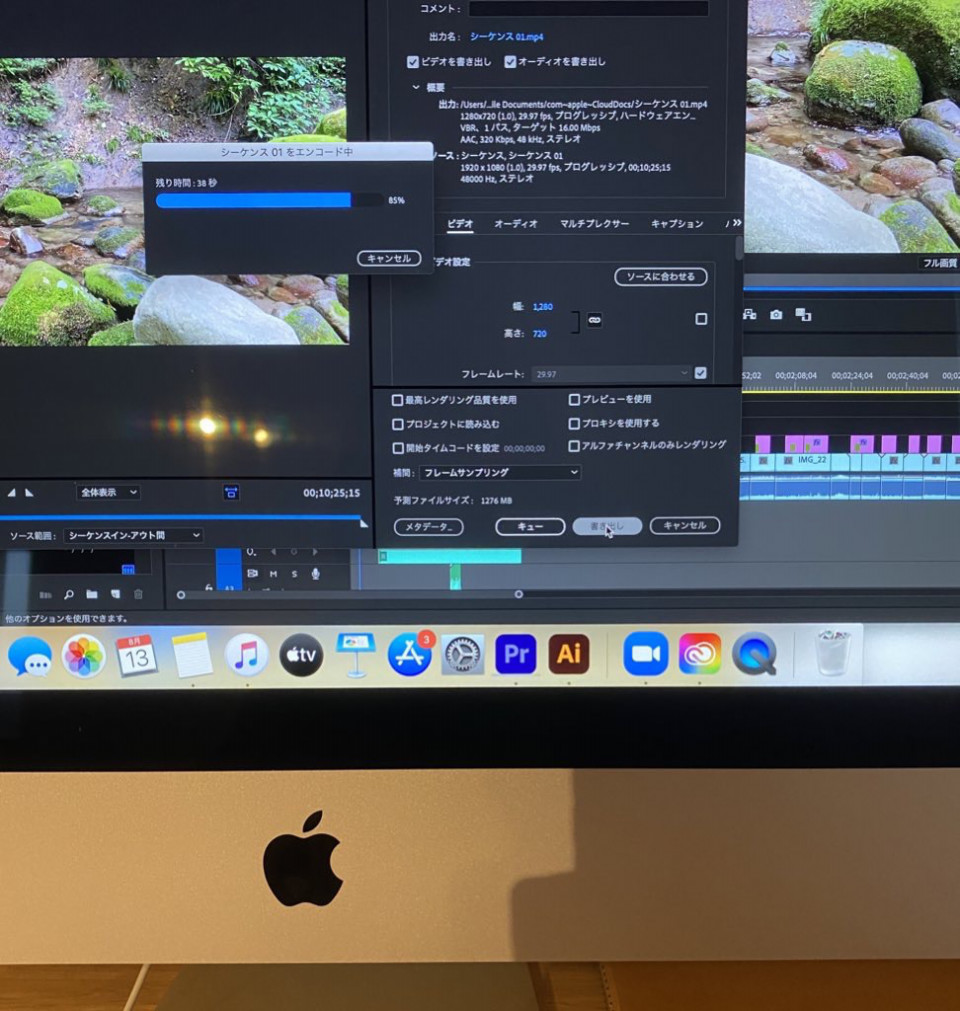Open the ソース範囲 dropdown
Screen dimensions: 960x1011
tap(133, 535)
